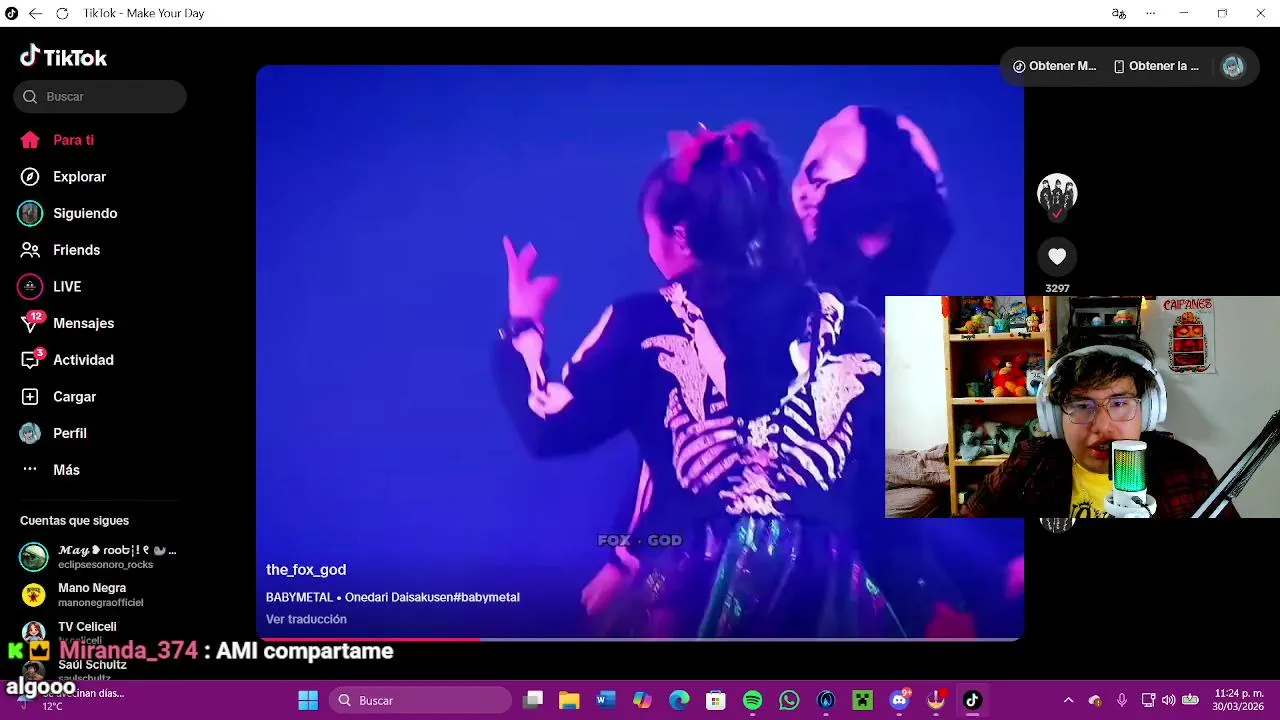Screen dimensions: 1280x720
Task: Open the_fox_god username on the video
Action: 306,570
